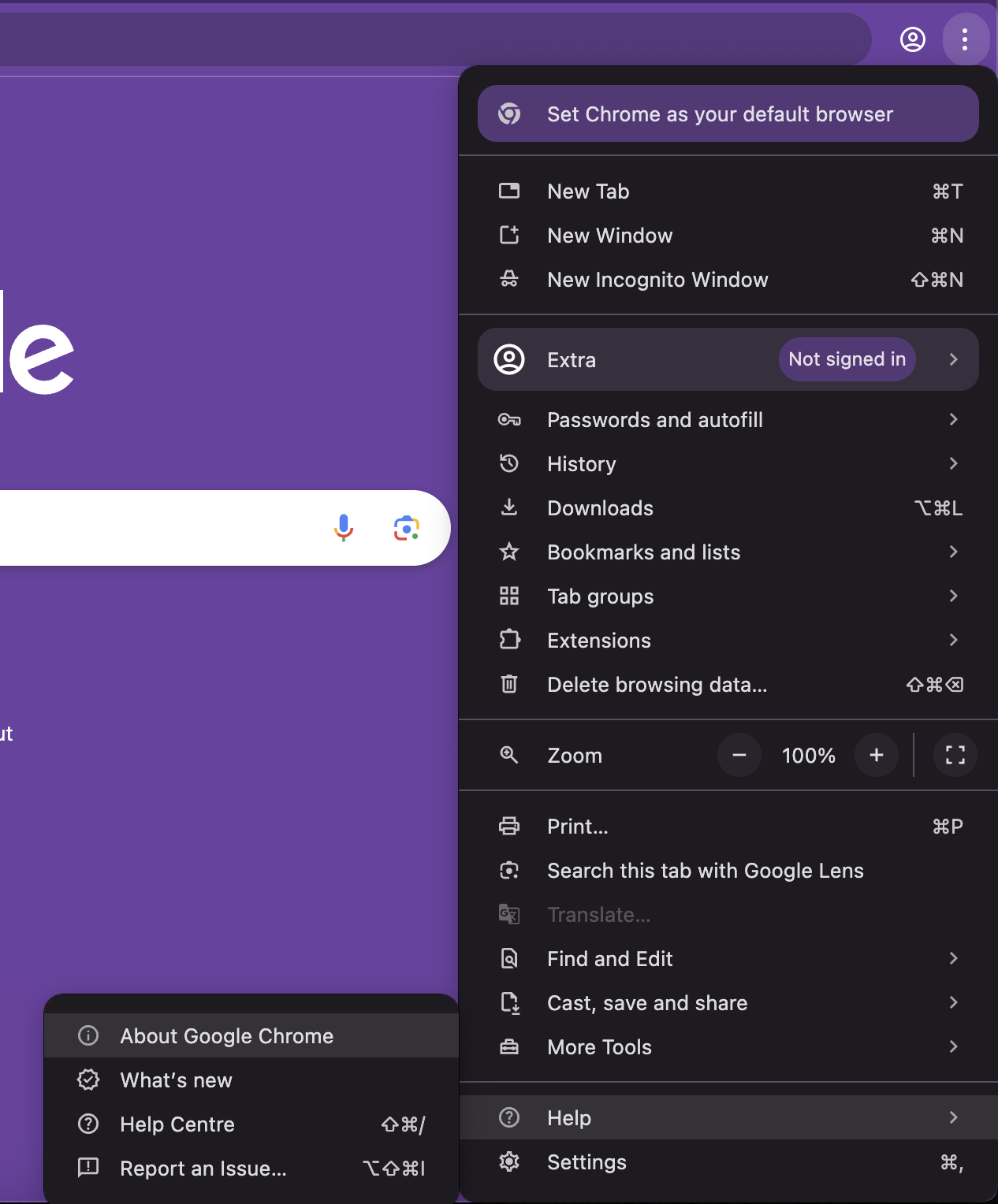
Task: Open the profile avatar icon in toolbar
Action: 913,39
